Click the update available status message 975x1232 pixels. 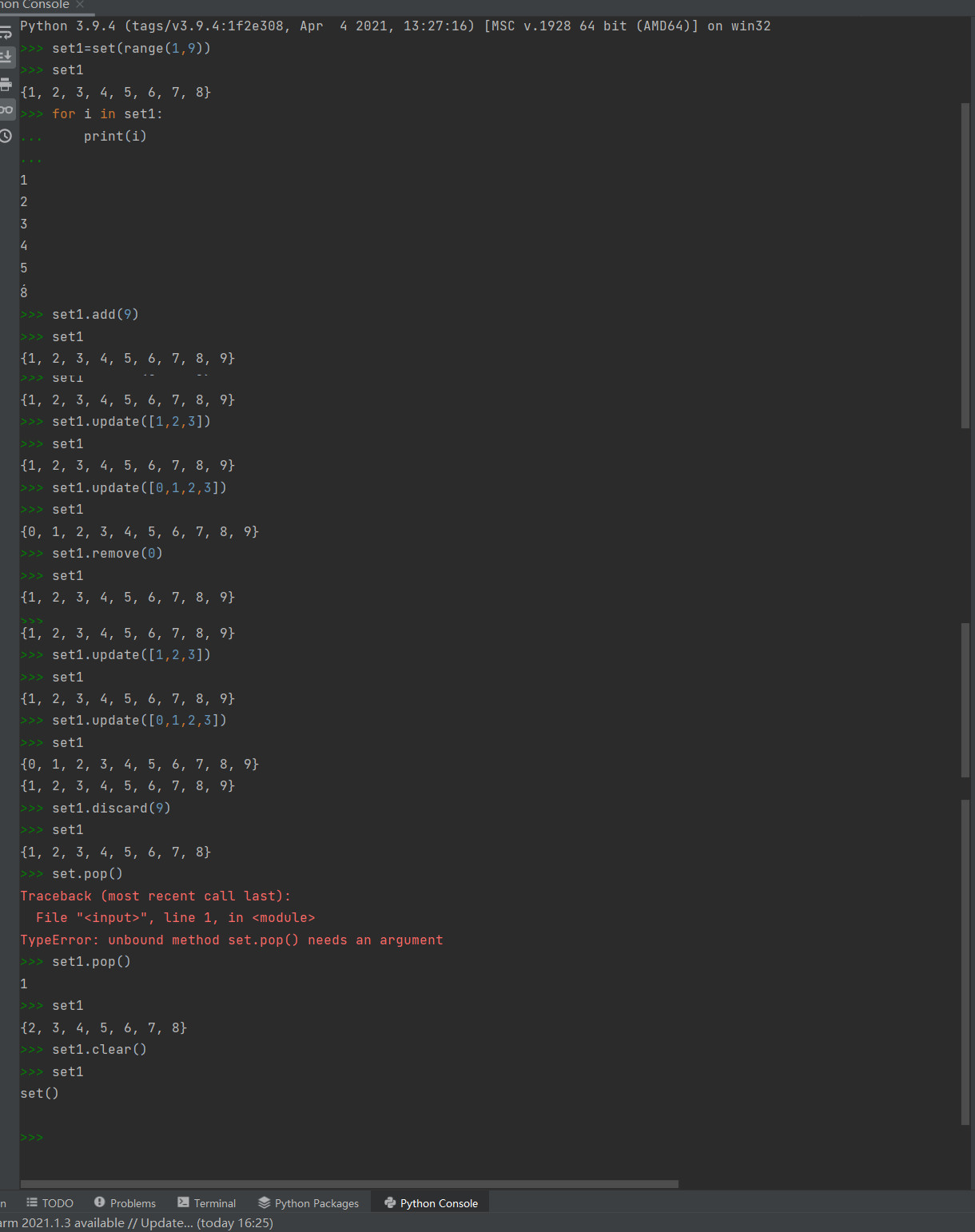click(136, 1223)
